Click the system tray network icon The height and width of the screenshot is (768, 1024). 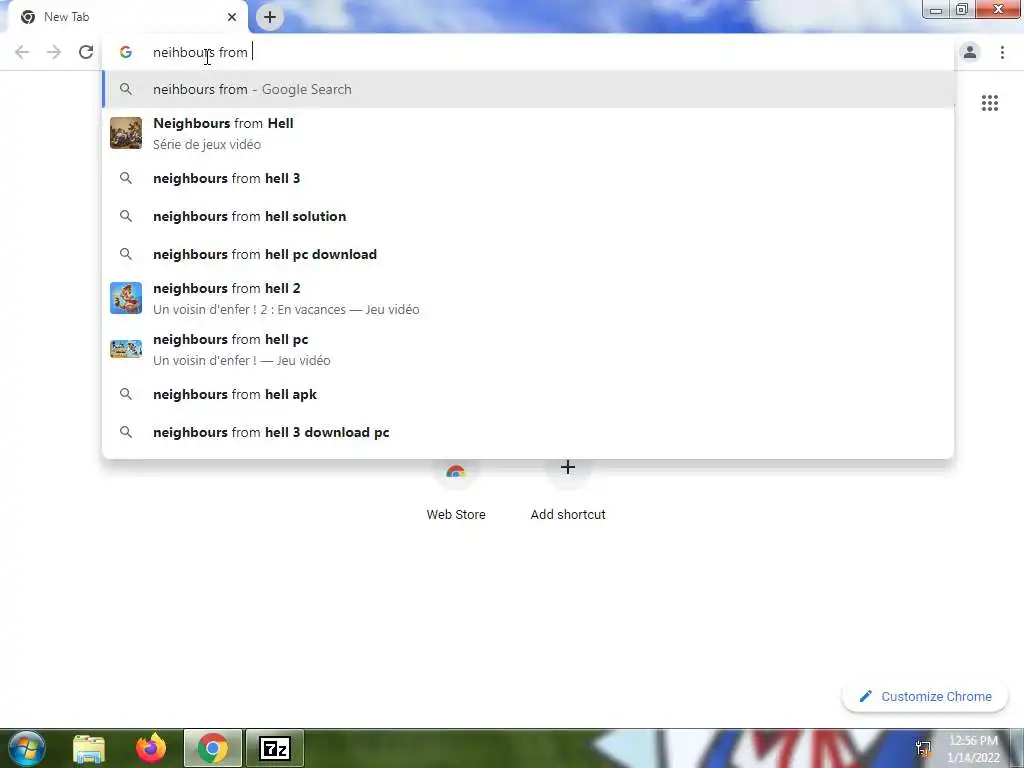[923, 749]
